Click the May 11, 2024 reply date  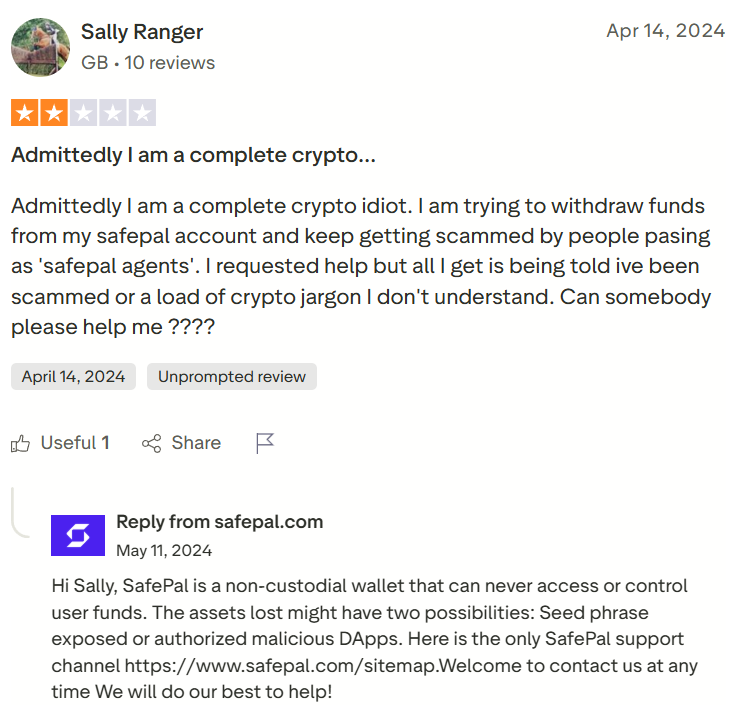164,551
